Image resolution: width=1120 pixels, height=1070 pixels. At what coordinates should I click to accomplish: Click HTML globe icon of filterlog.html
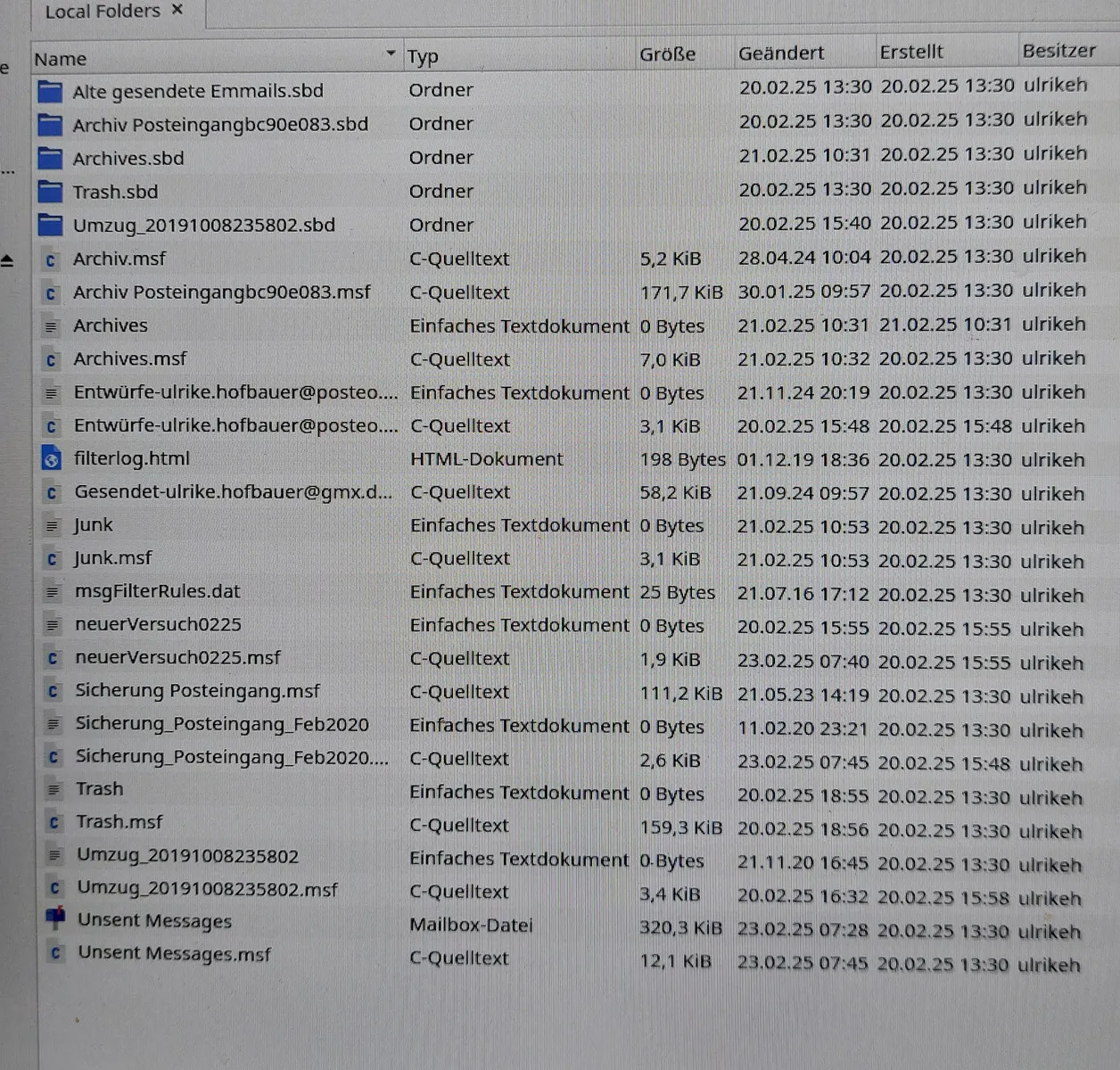point(52,459)
